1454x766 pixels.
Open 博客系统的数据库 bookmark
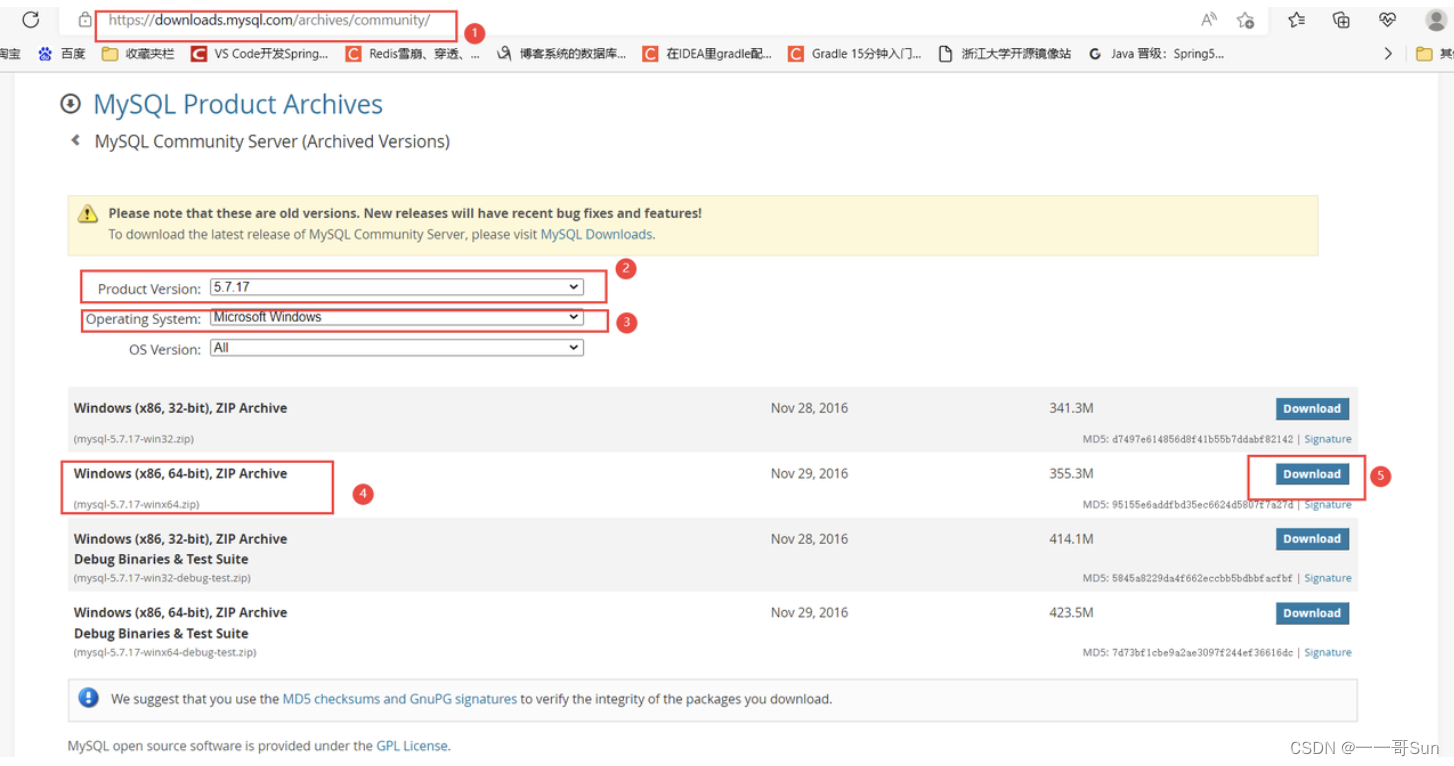(562, 54)
